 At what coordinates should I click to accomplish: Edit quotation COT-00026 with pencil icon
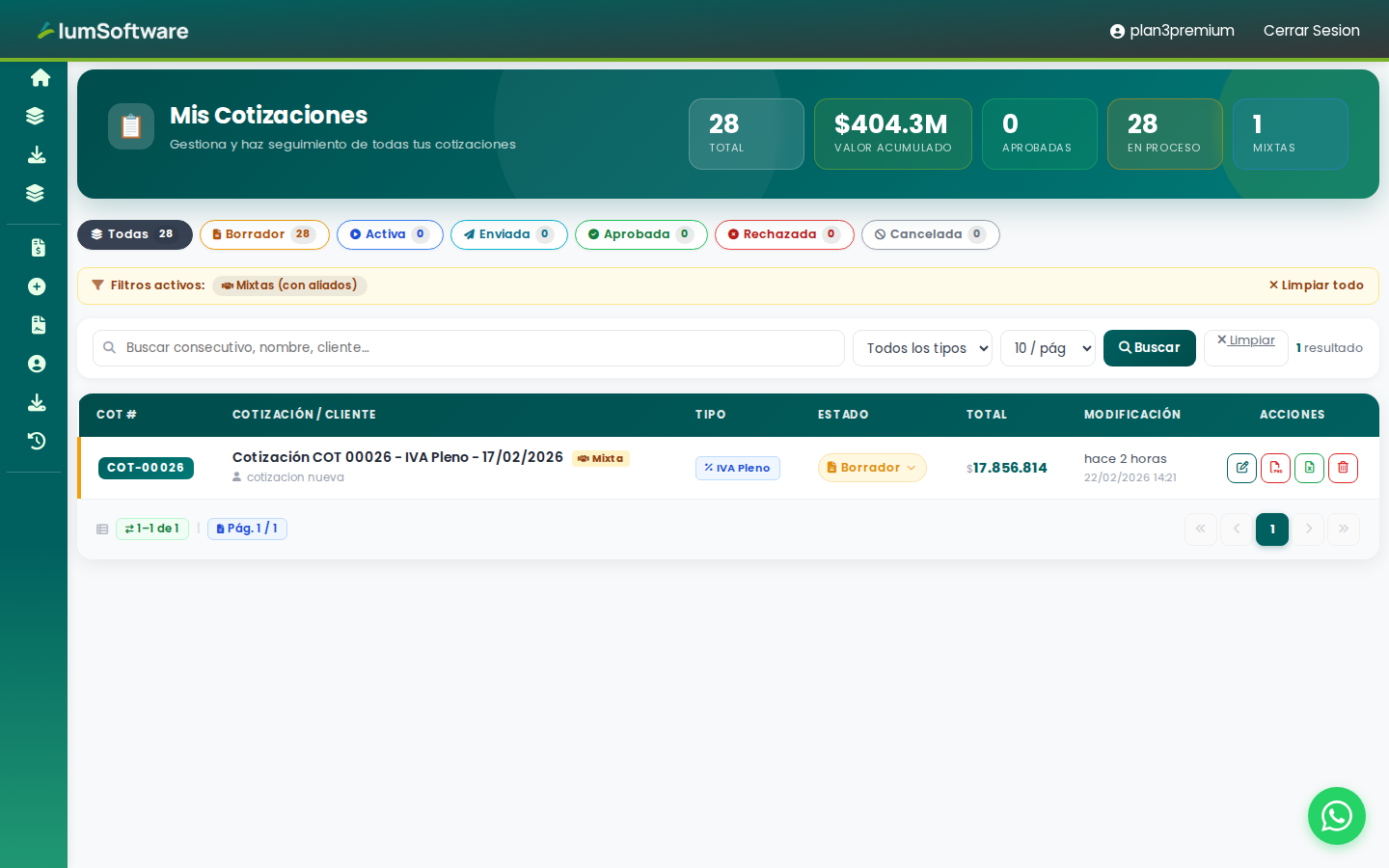(x=1241, y=468)
